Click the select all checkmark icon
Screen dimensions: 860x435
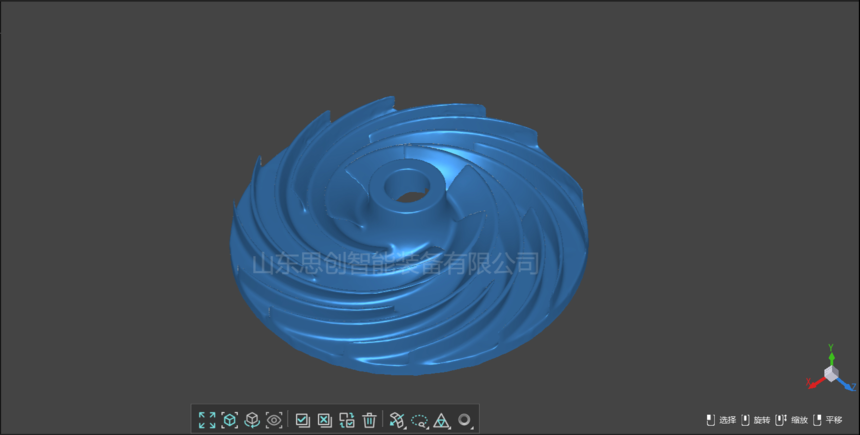pyautogui.click(x=302, y=420)
